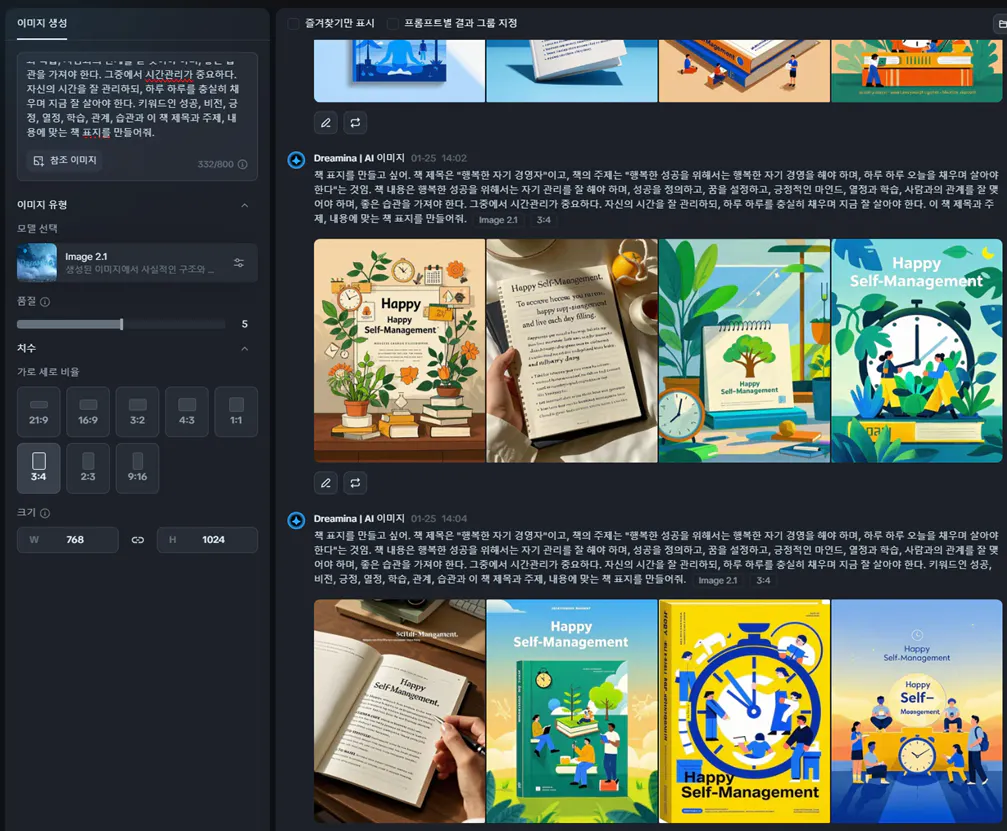
Task: Click regenerate icon under 14:02 images
Action: 355,483
